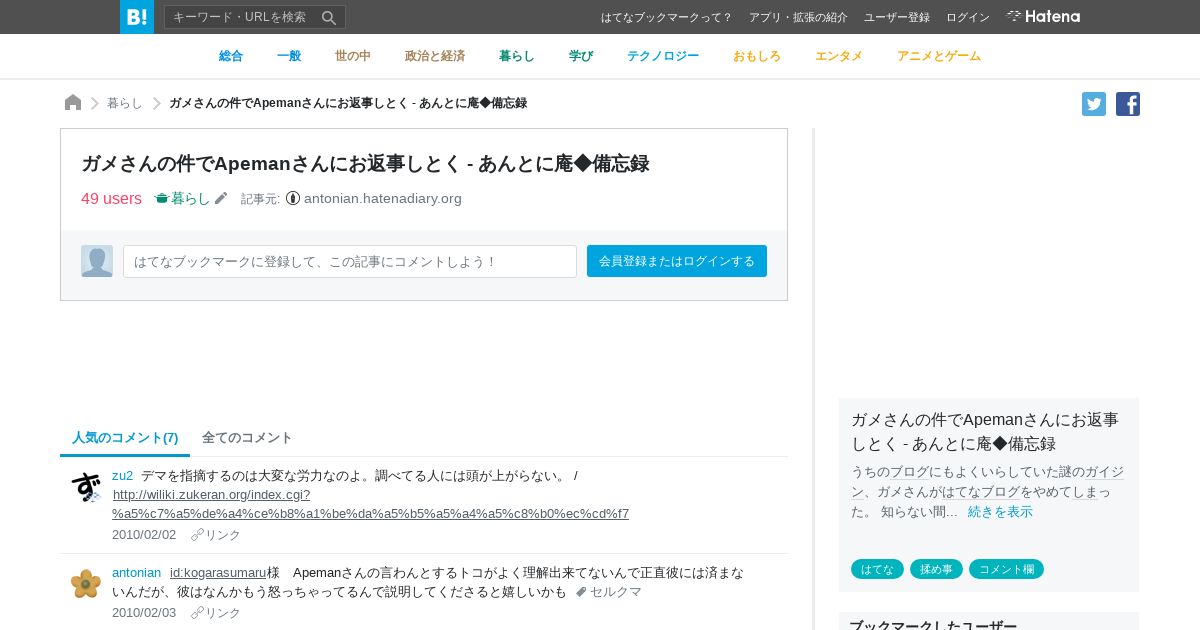Open zu2's avatar image
This screenshot has height=630, width=1200.
(86, 487)
